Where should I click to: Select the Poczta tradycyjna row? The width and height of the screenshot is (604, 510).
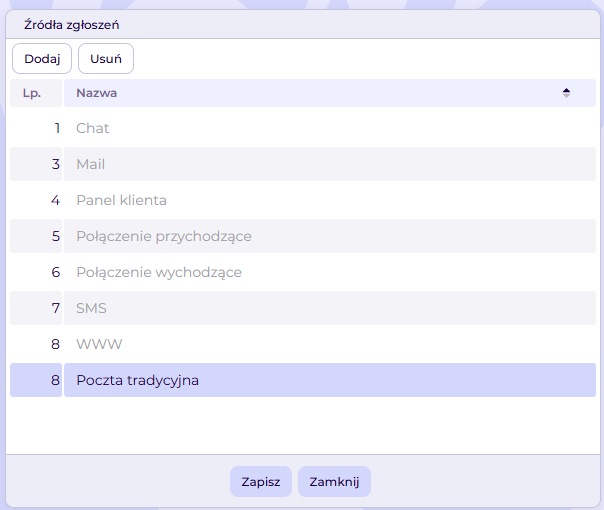pyautogui.click(x=303, y=380)
